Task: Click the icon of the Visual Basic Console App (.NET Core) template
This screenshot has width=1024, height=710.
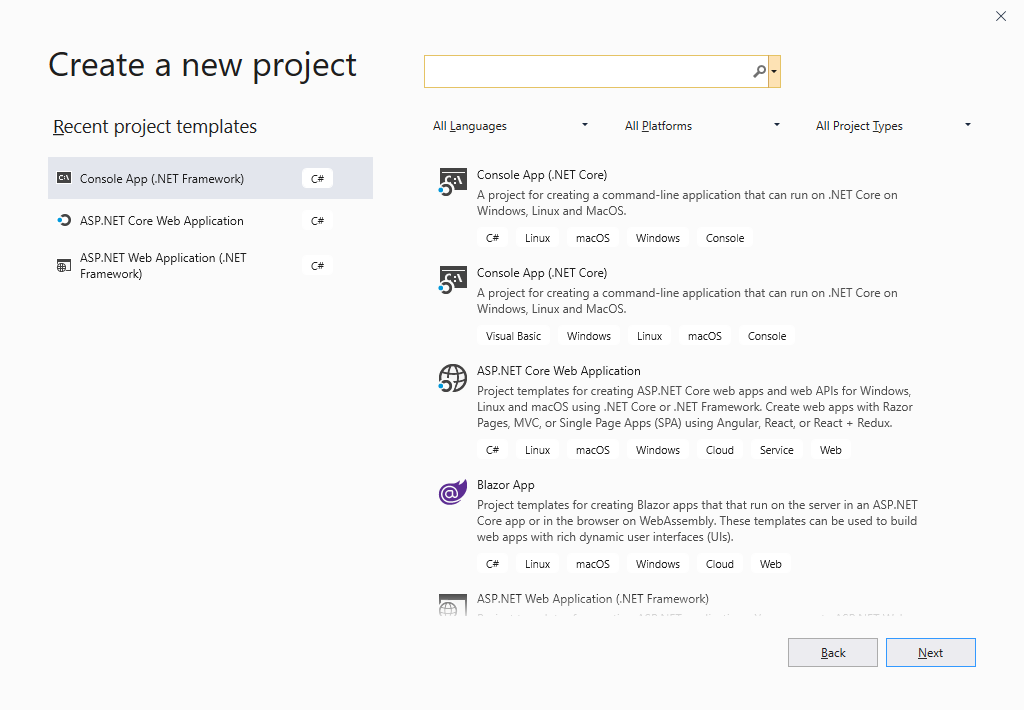Action: coord(453,280)
